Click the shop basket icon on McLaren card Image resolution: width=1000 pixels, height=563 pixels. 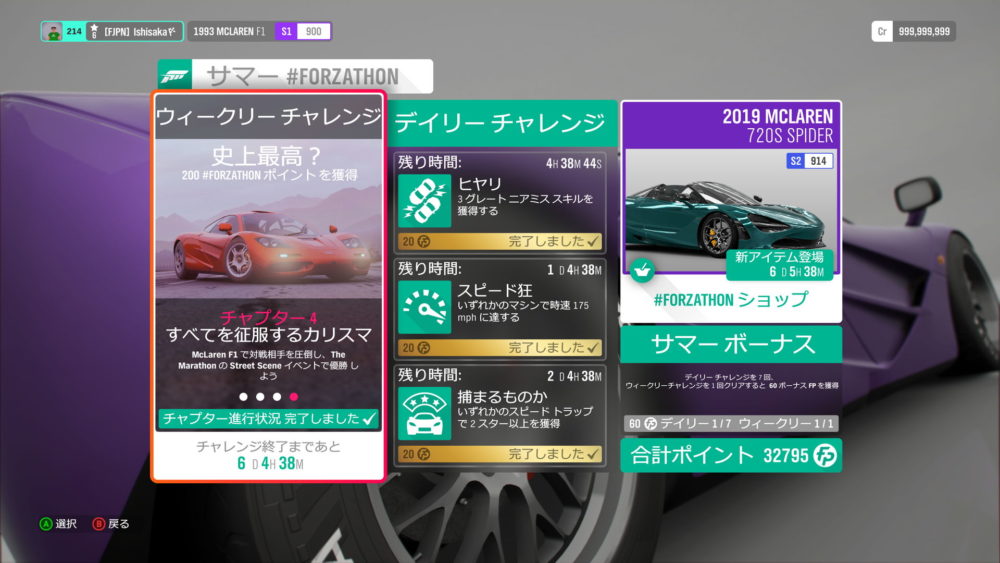[639, 269]
